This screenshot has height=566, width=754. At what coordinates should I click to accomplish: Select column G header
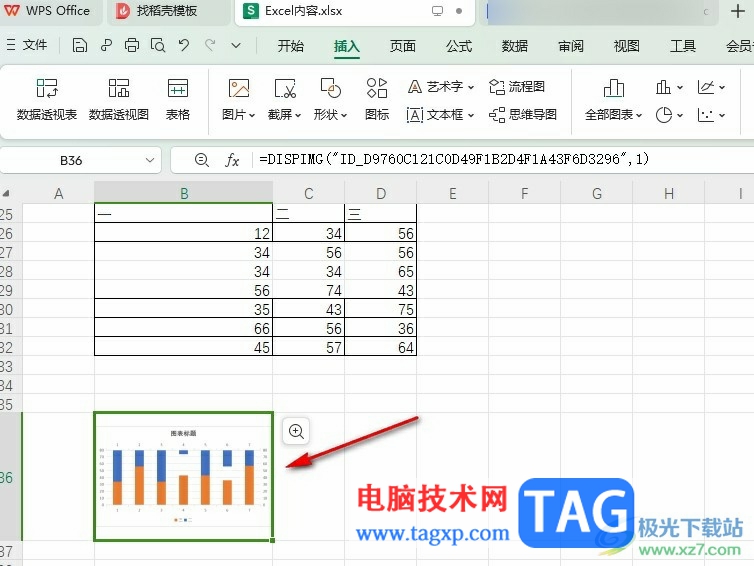point(597,193)
